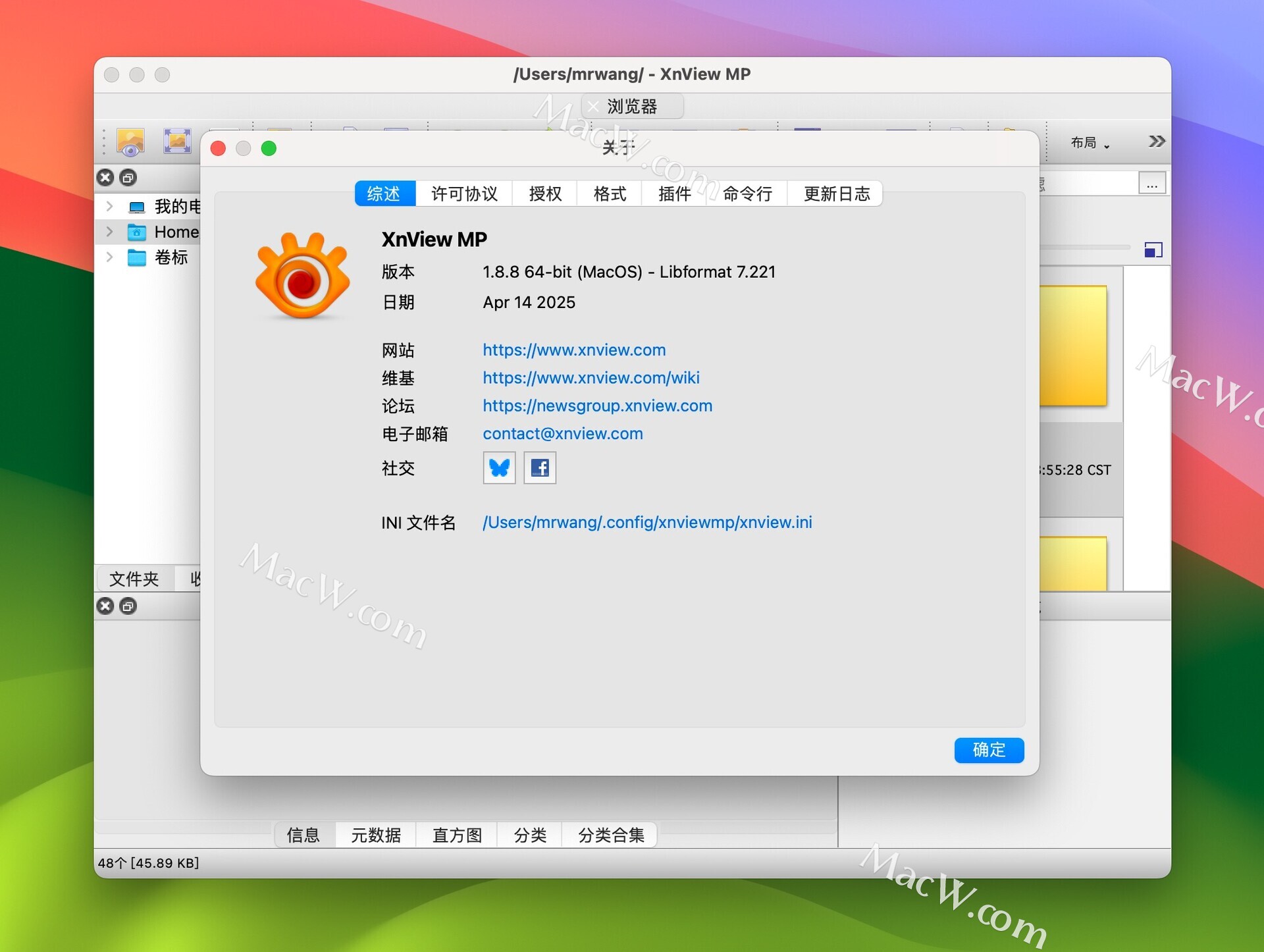
Task: Open the Facebook social icon
Action: tap(540, 467)
